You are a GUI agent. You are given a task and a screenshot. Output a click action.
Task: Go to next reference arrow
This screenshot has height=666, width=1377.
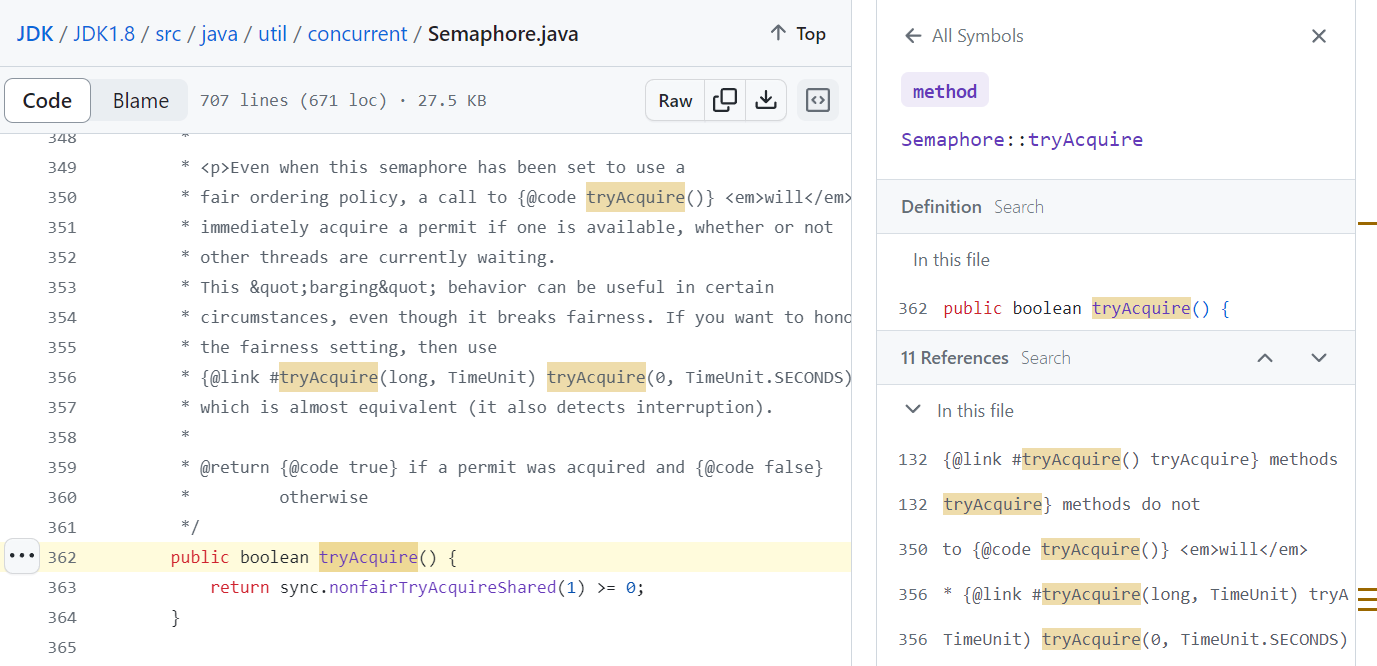pyautogui.click(x=1318, y=358)
